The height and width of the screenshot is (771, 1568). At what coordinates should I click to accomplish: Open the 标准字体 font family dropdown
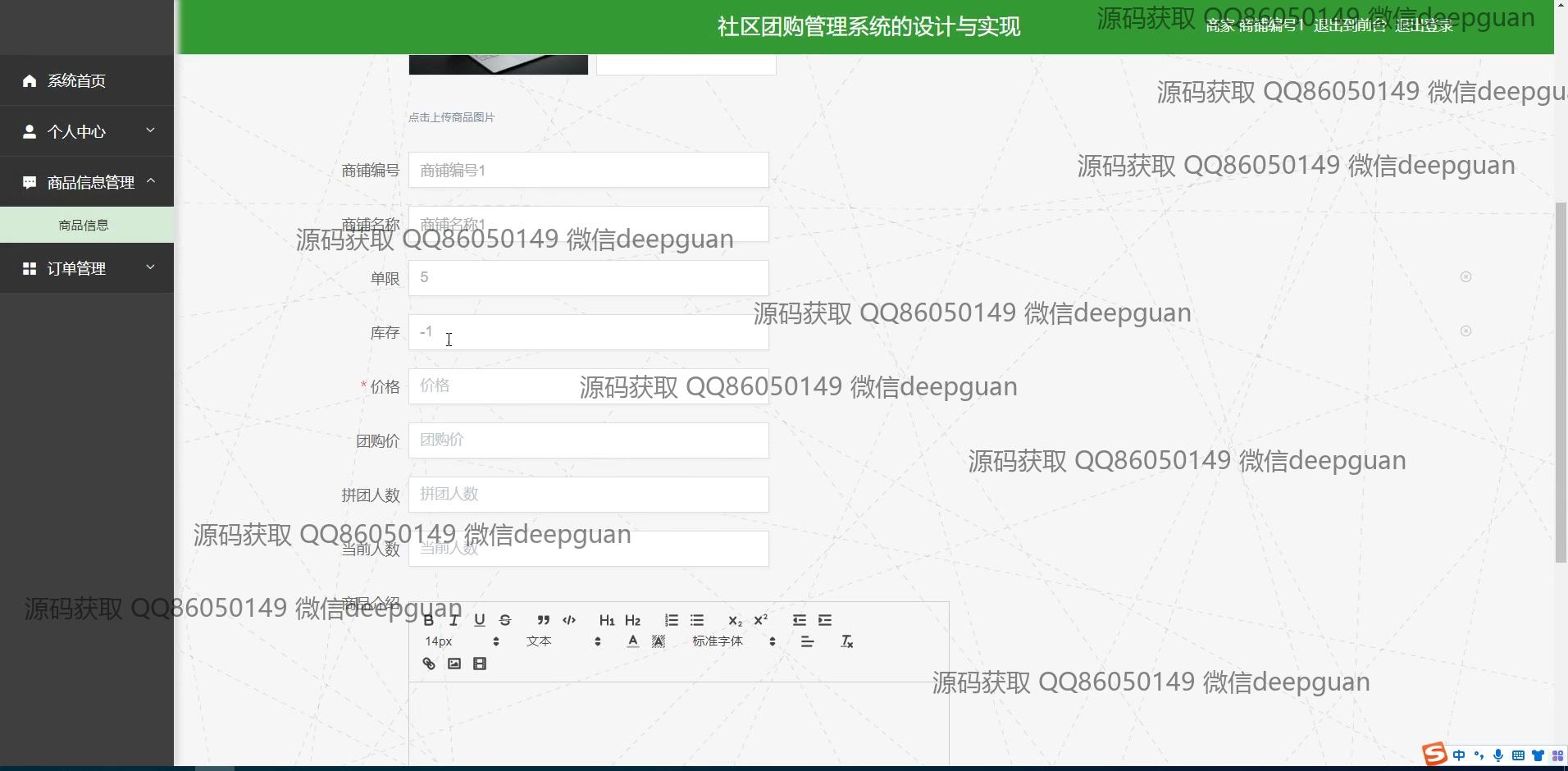coord(733,641)
